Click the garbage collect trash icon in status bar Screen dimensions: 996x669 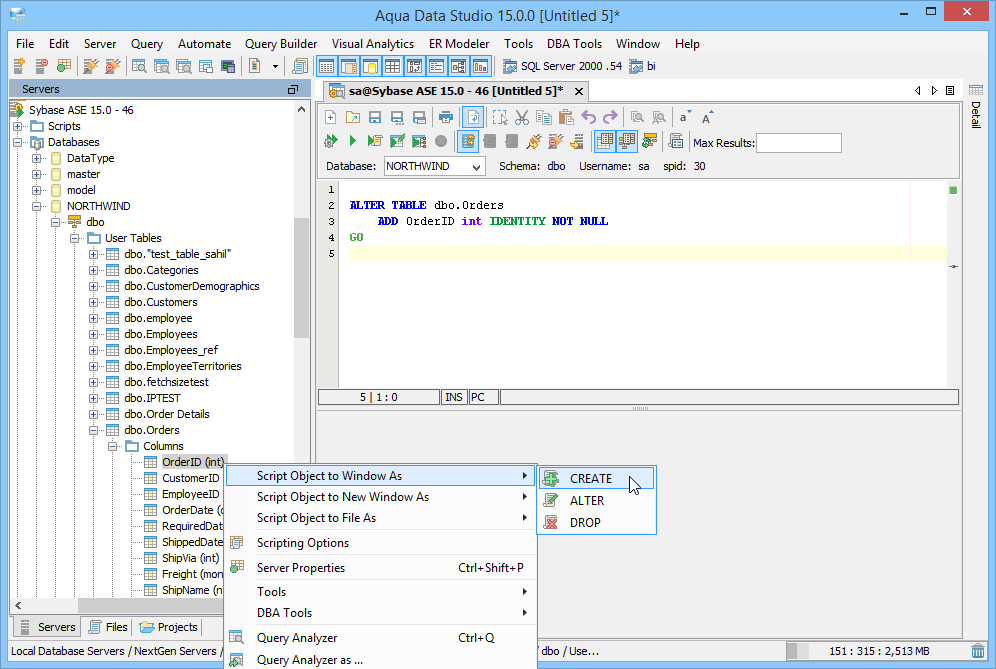click(978, 651)
